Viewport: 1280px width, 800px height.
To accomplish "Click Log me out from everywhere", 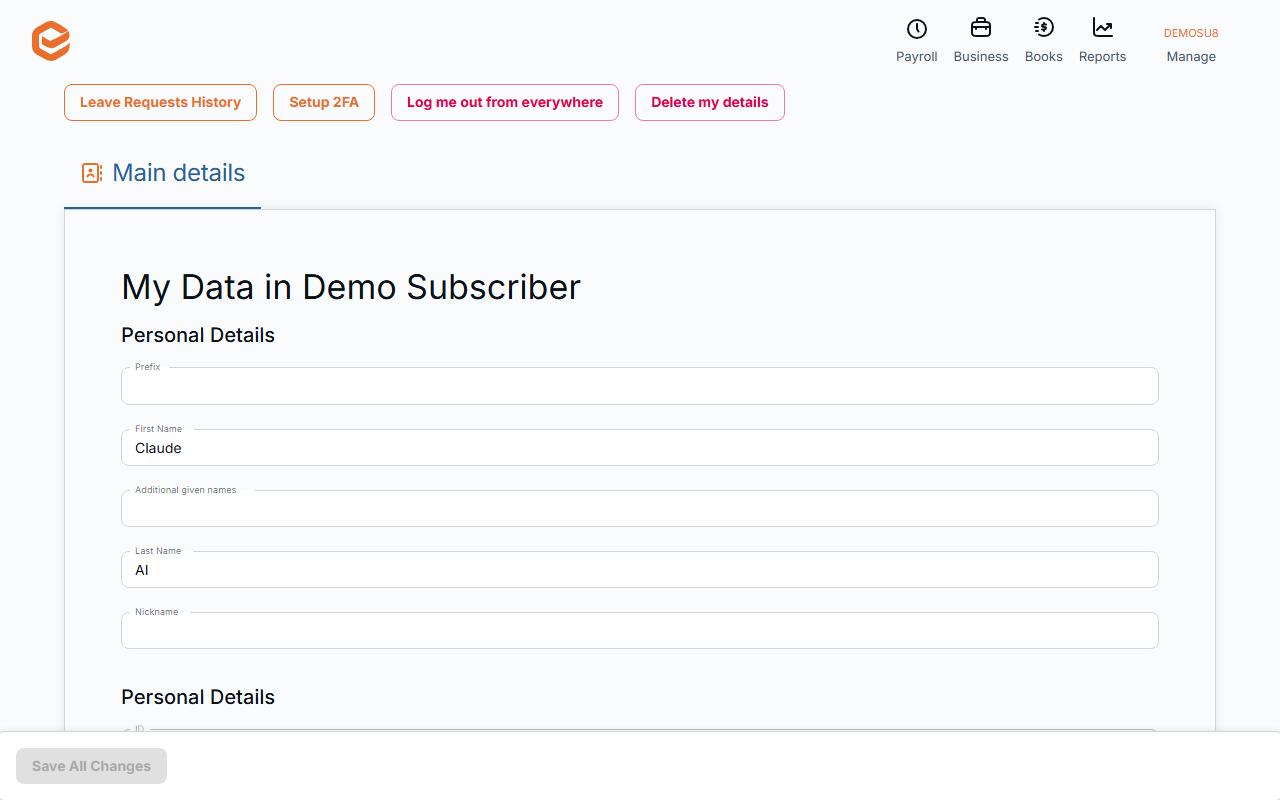I will 505,102.
